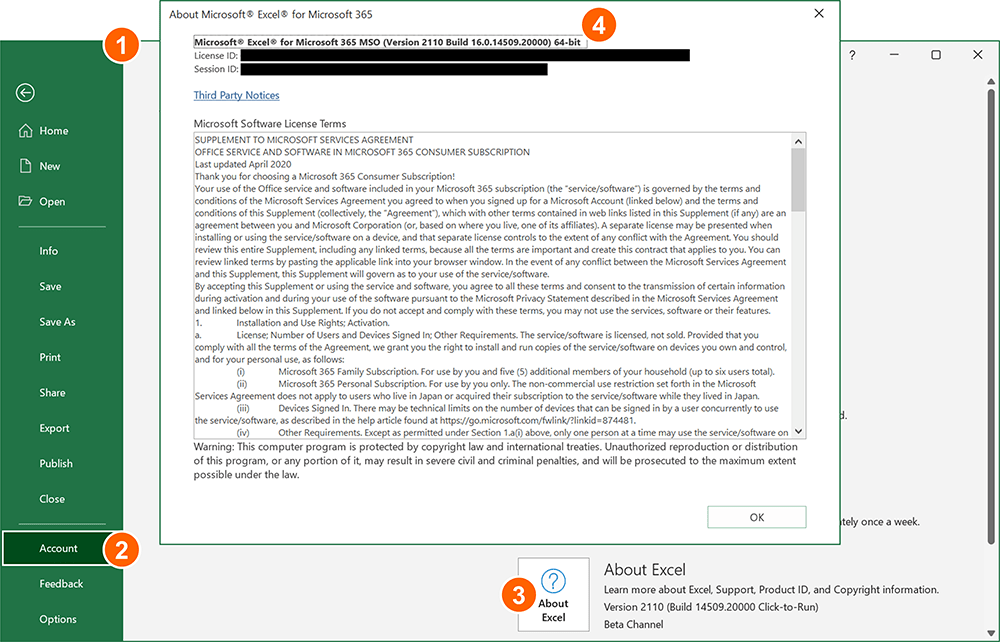Screen dimensions: 1000x642
Task: Click the Excel version text field in the dialog
Action: click(390, 42)
